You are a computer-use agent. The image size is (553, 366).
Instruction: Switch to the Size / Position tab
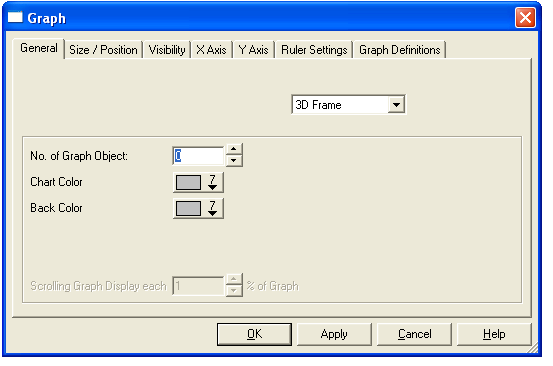pyautogui.click(x=103, y=50)
